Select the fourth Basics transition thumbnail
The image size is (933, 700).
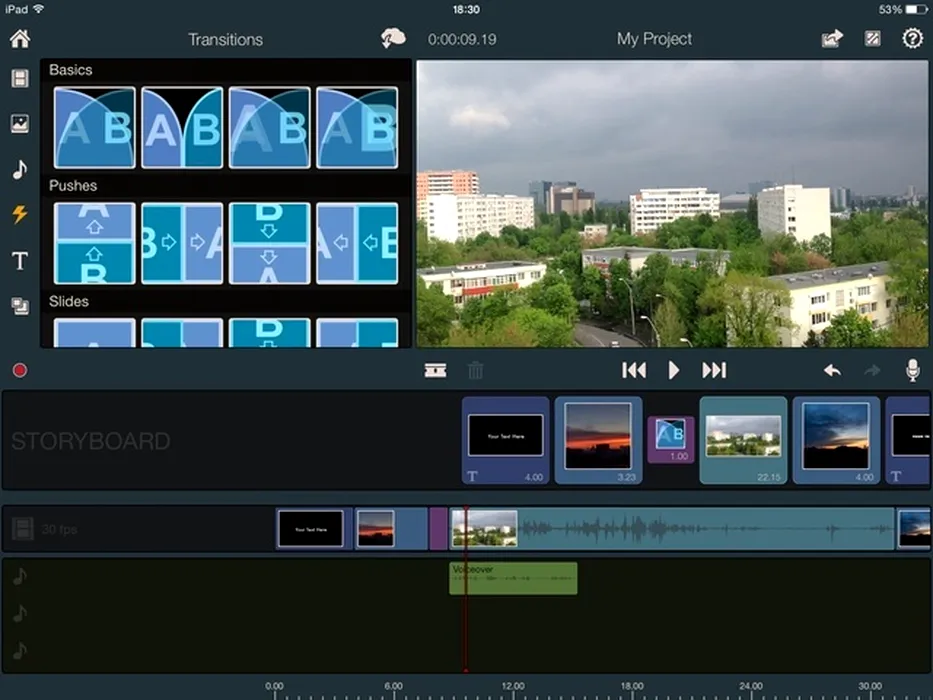(357, 127)
